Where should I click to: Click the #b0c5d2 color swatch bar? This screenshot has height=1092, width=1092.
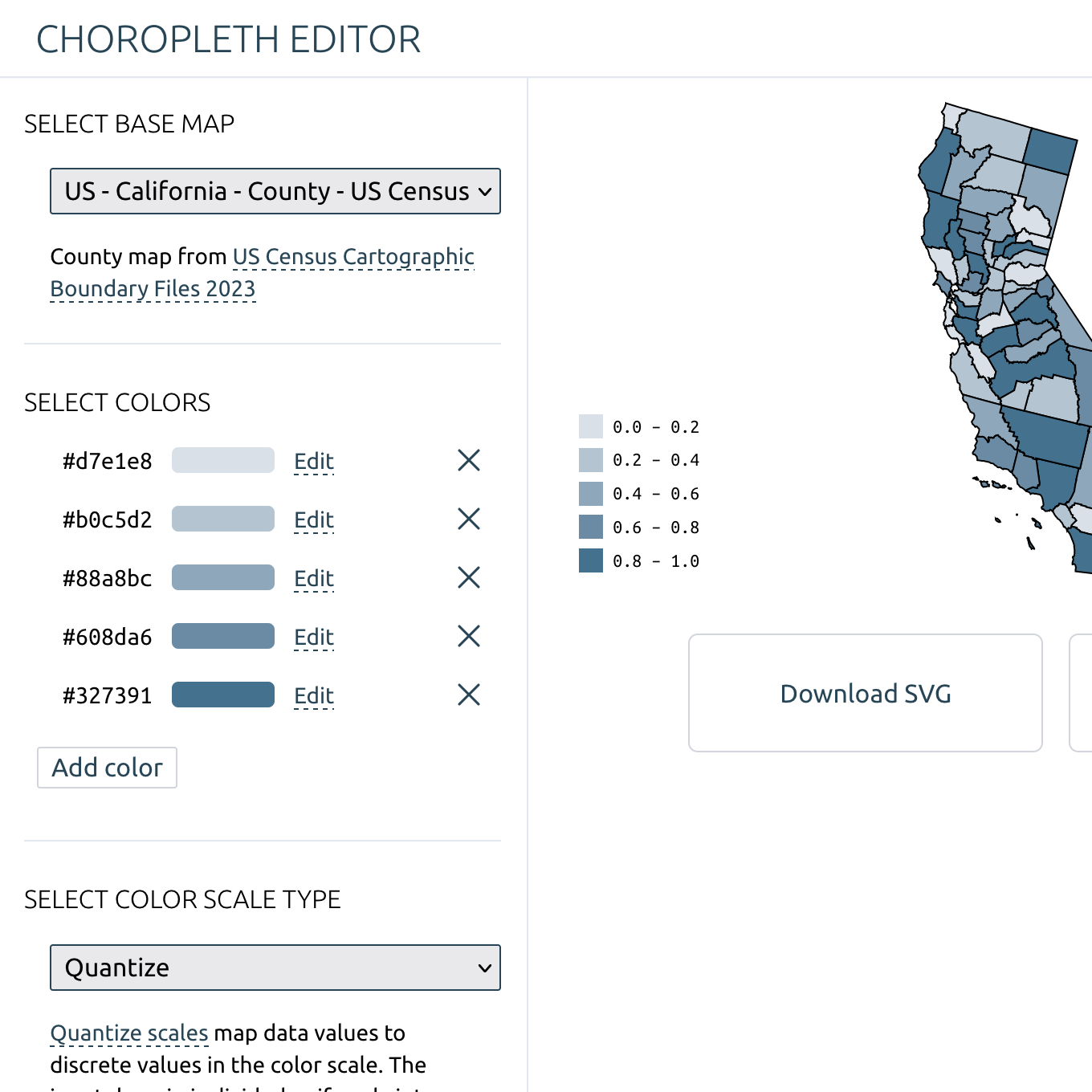[x=222, y=519]
